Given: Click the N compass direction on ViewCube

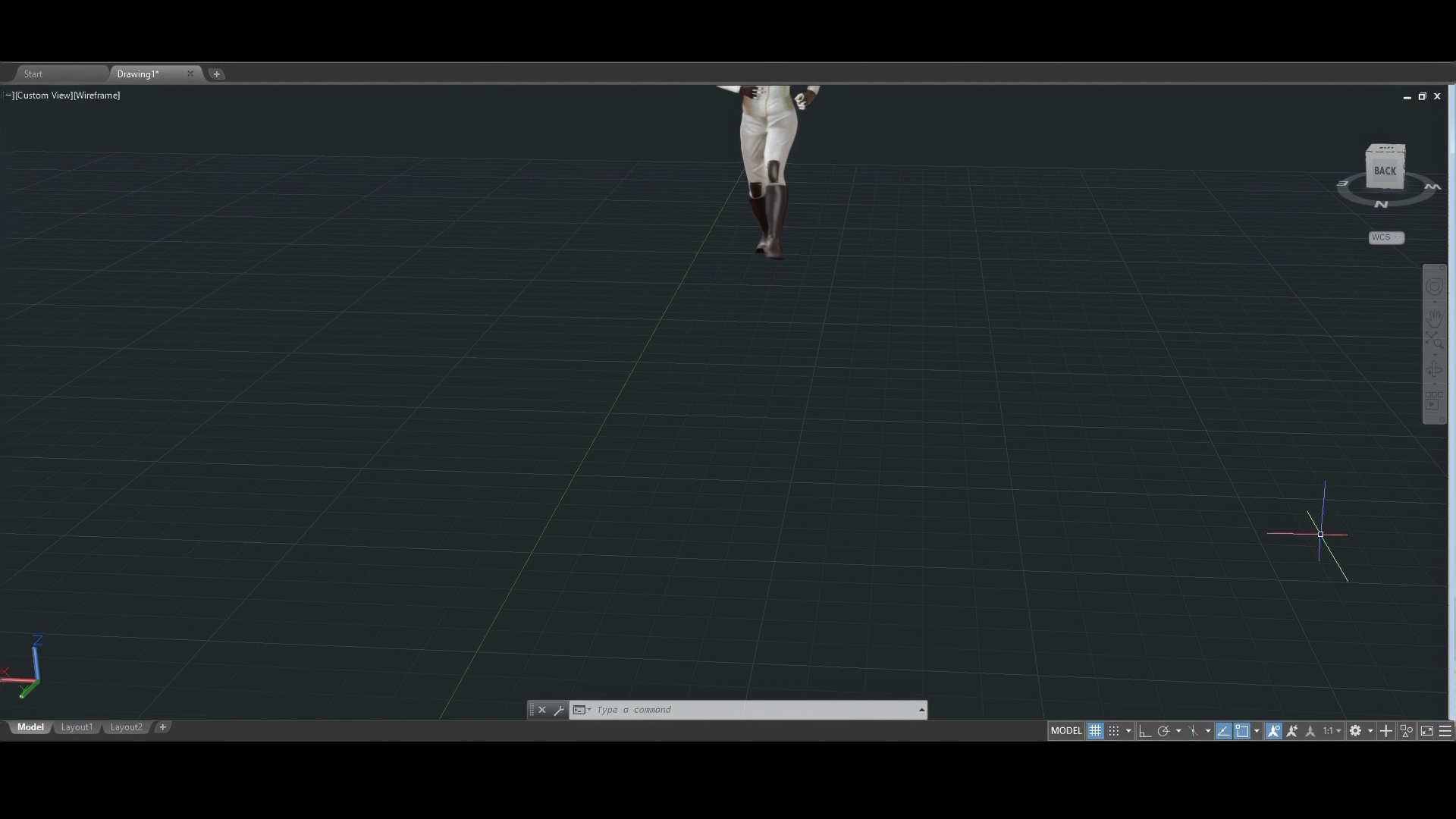Looking at the screenshot, I should (x=1381, y=204).
